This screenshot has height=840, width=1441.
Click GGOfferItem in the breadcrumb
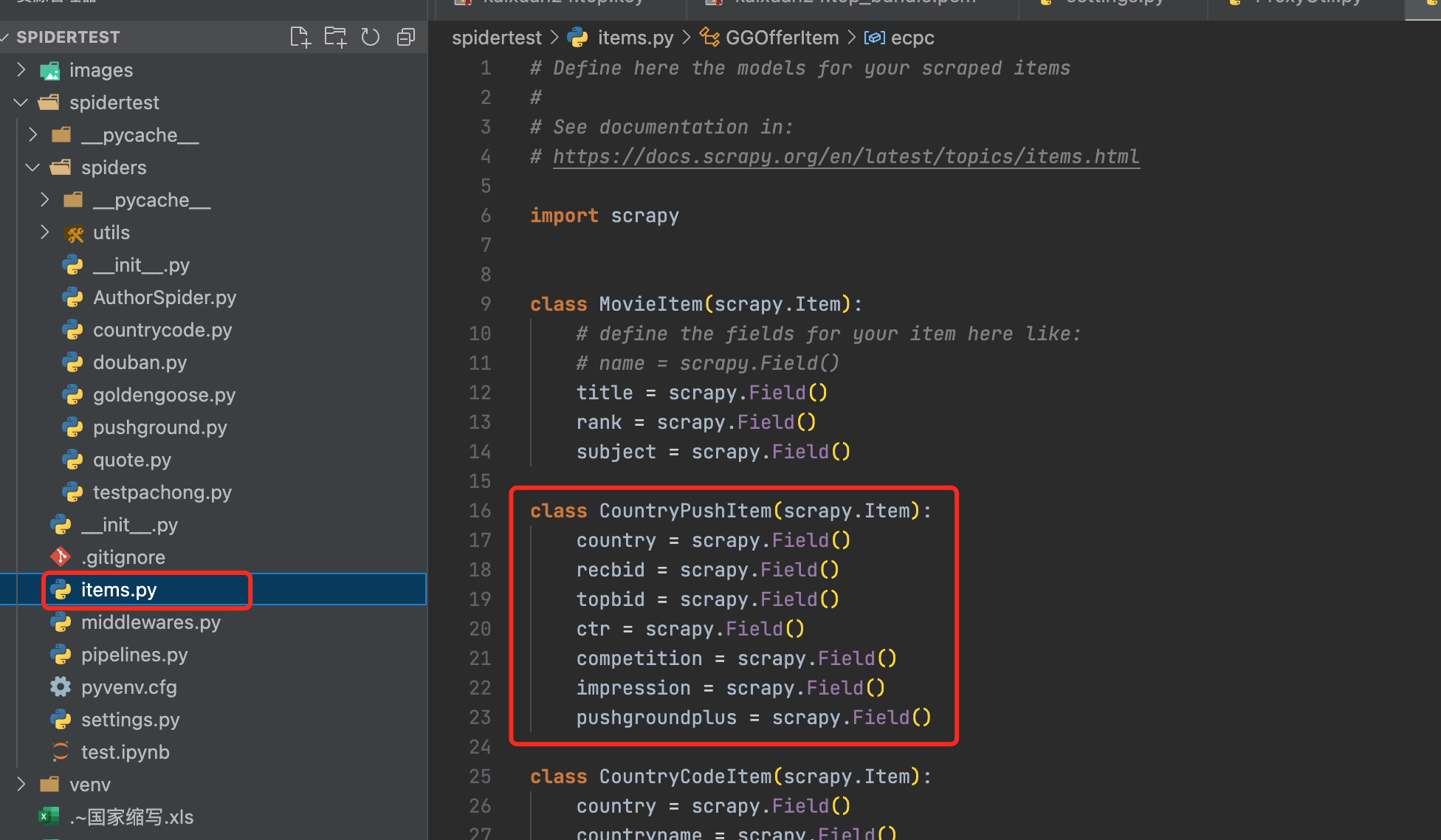tap(782, 38)
